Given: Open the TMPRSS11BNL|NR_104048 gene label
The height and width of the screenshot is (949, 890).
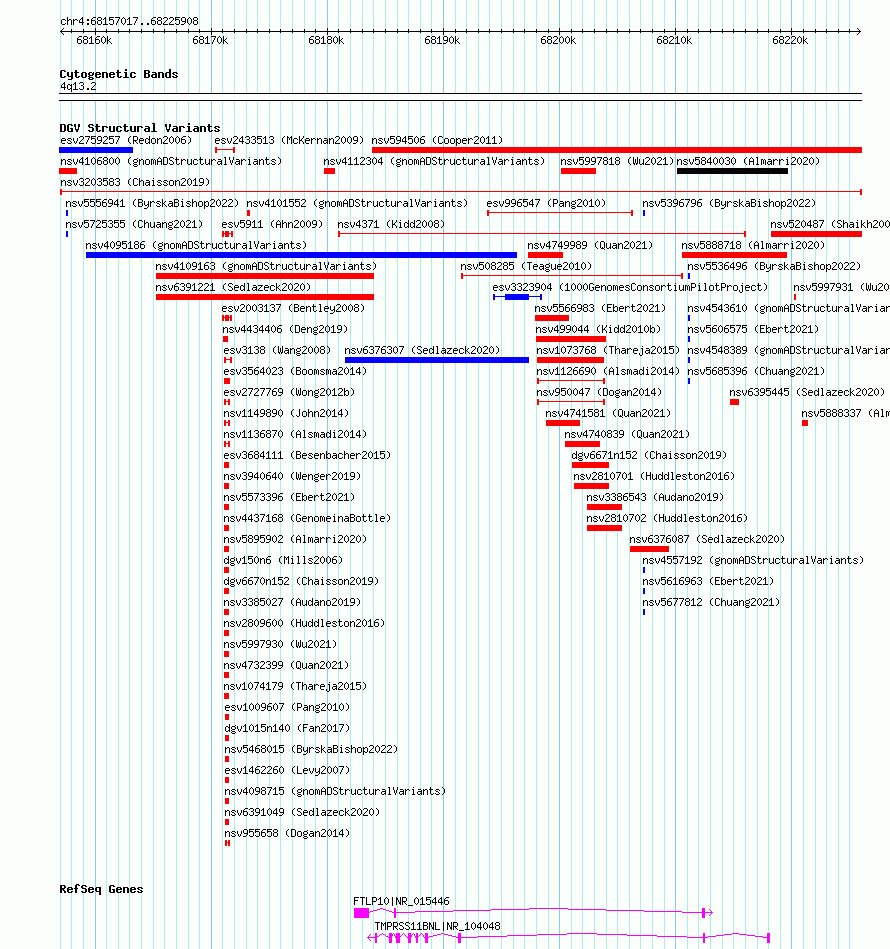Looking at the screenshot, I should point(437,926).
